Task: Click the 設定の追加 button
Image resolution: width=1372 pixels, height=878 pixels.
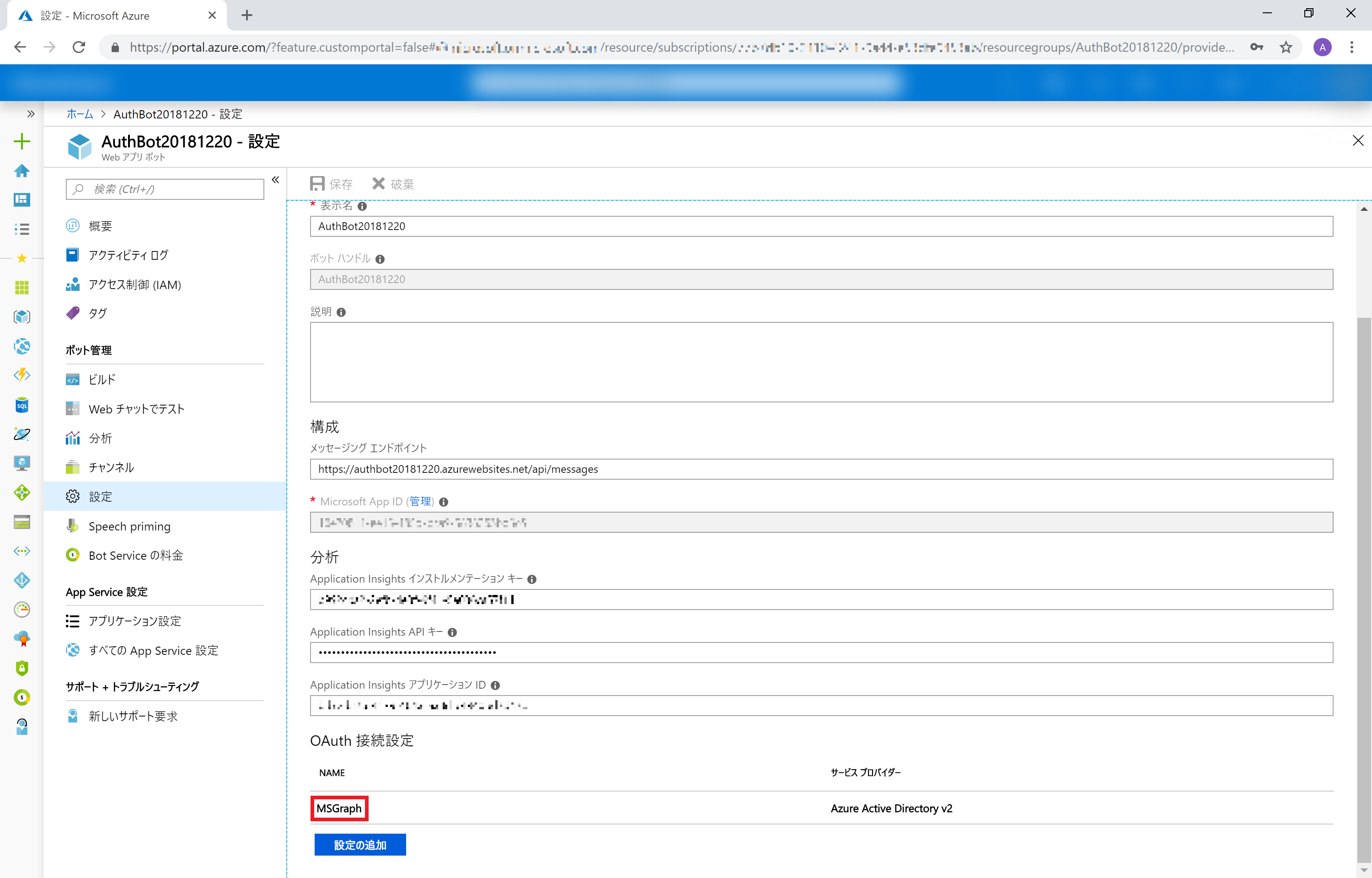Action: [x=359, y=845]
